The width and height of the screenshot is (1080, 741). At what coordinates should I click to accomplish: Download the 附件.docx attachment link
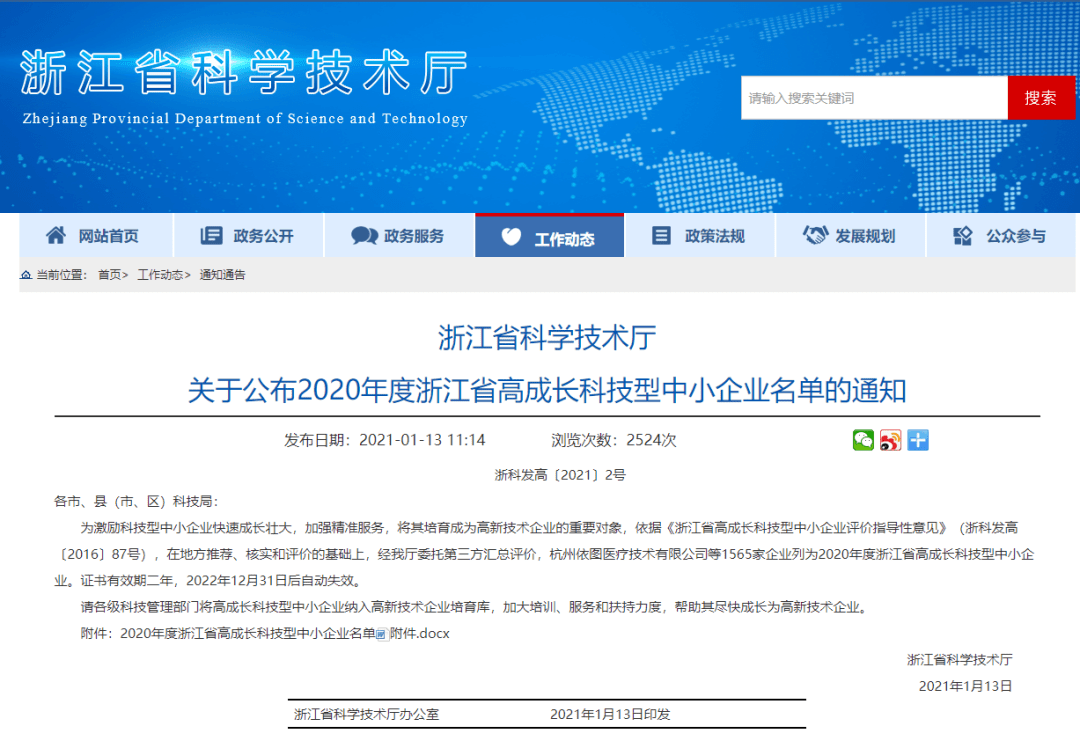[x=420, y=634]
